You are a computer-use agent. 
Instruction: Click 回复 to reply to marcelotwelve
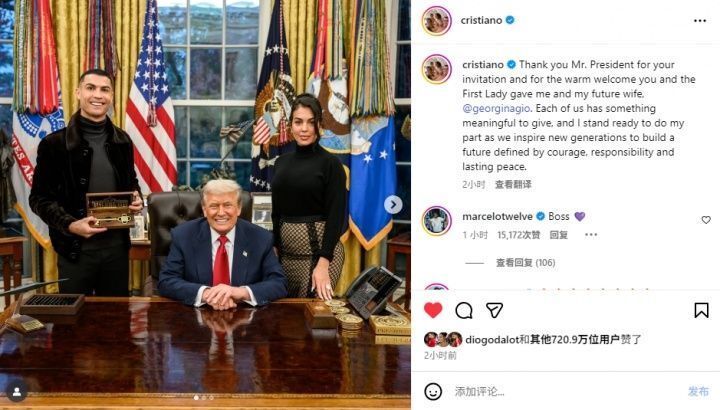pyautogui.click(x=559, y=235)
